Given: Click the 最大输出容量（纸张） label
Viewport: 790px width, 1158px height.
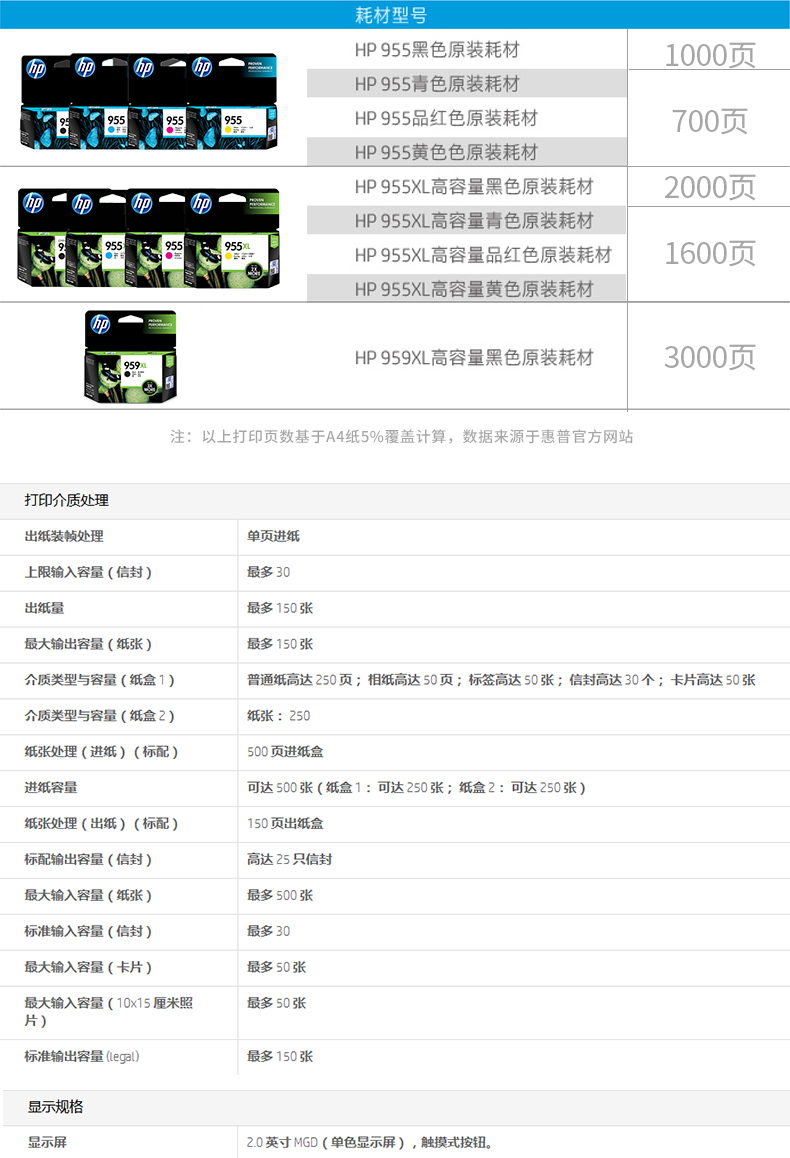Looking at the screenshot, I should (88, 644).
